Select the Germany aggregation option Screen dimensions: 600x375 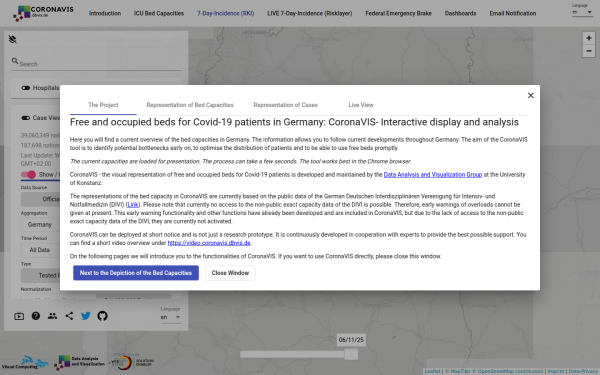[x=40, y=225]
